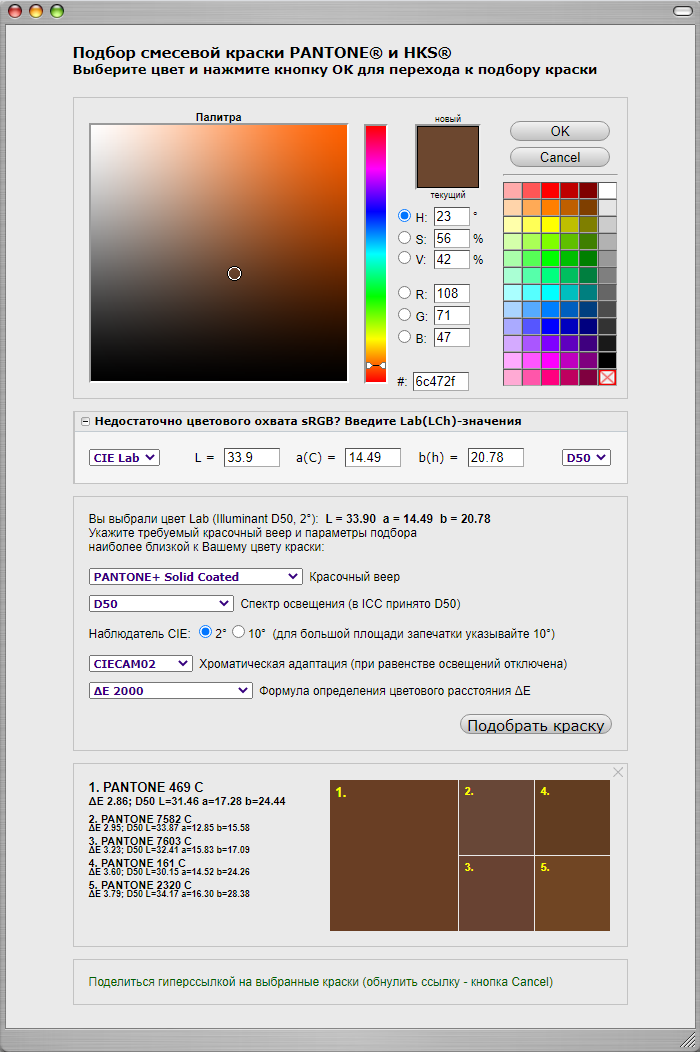700x1052 pixels.
Task: Click the Поделиться гиперссылкой share link
Action: click(321, 982)
